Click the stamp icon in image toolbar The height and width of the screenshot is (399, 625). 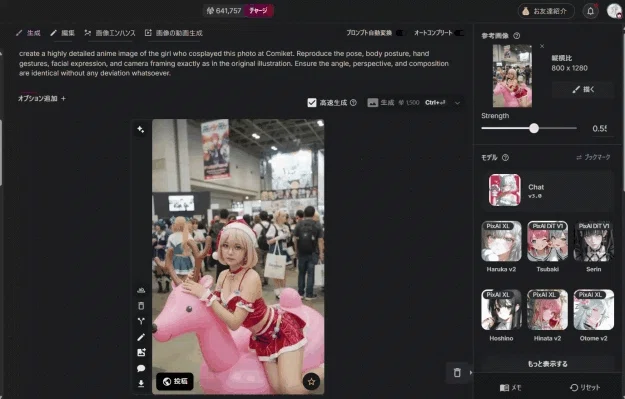coord(141,290)
